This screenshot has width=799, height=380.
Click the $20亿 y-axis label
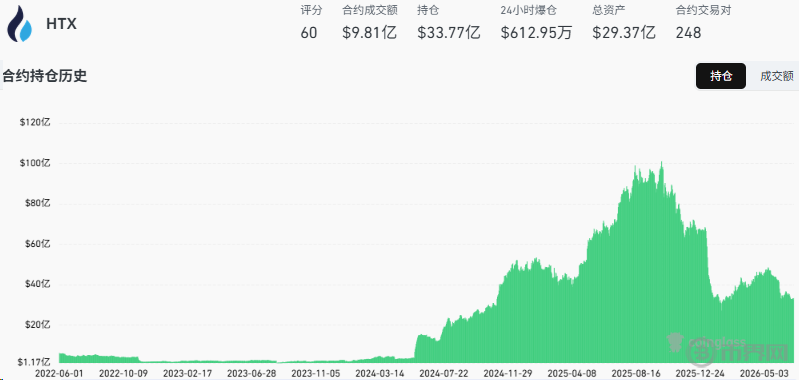click(x=37, y=324)
